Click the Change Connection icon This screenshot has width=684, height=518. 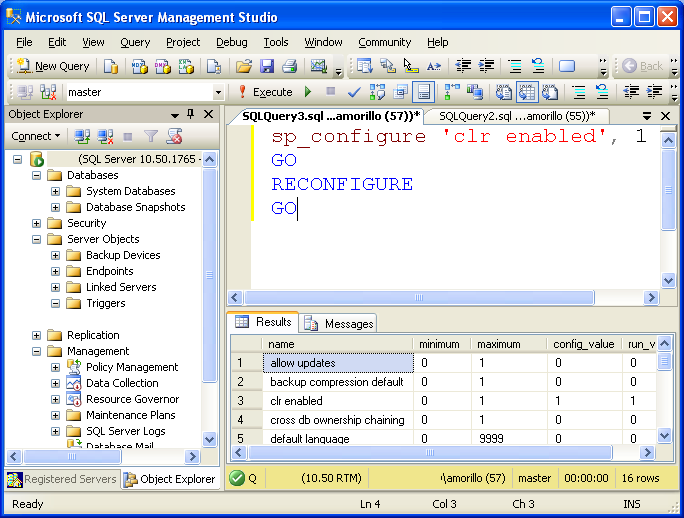pos(48,92)
